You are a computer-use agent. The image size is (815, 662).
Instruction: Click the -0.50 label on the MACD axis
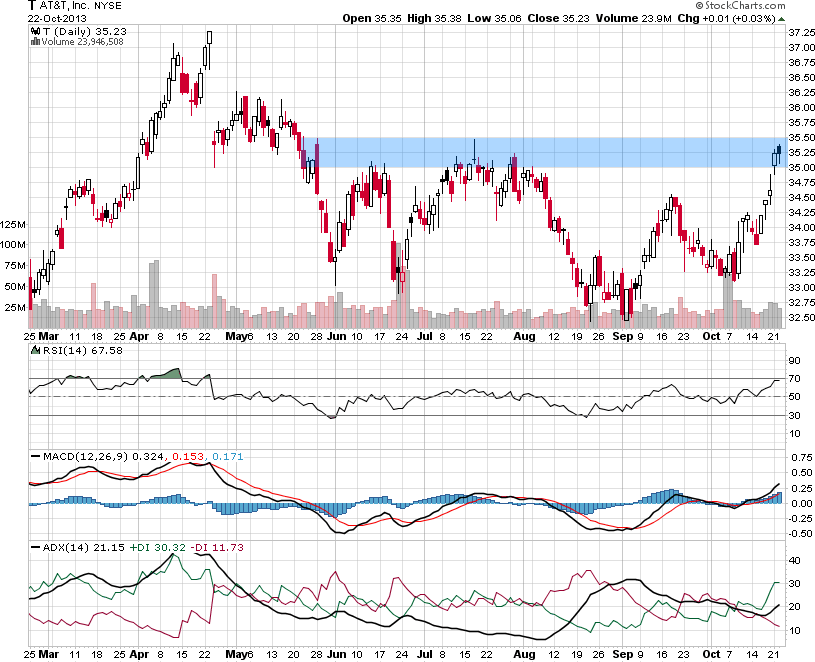(x=799, y=534)
